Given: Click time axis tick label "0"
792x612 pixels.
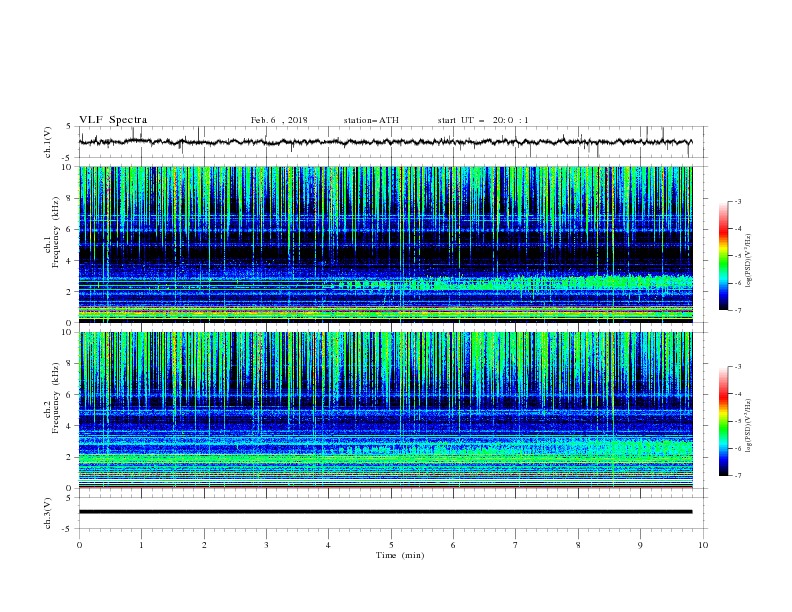Looking at the screenshot, I should (x=79, y=545).
